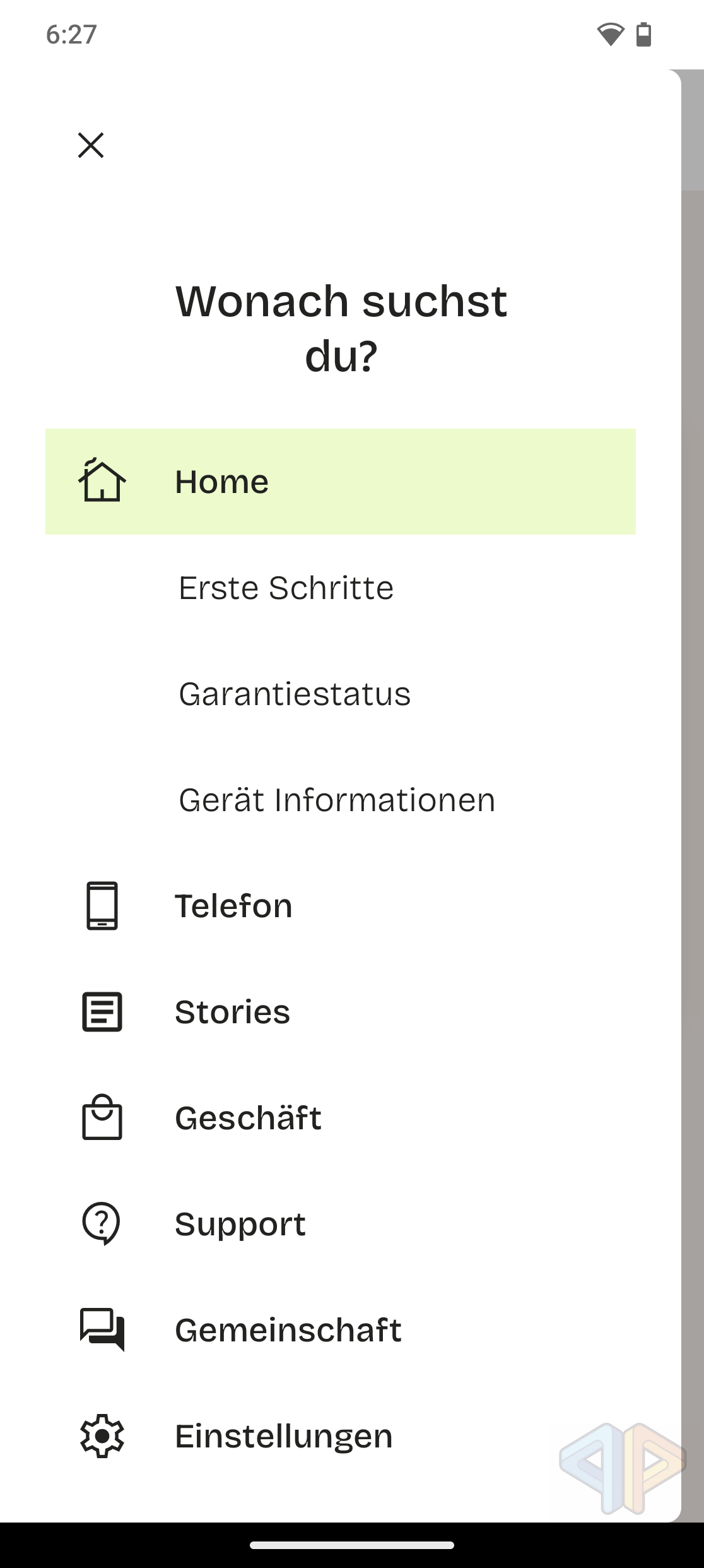Open the Geschäft store section
Screen dimensions: 704x1568
click(x=248, y=1118)
